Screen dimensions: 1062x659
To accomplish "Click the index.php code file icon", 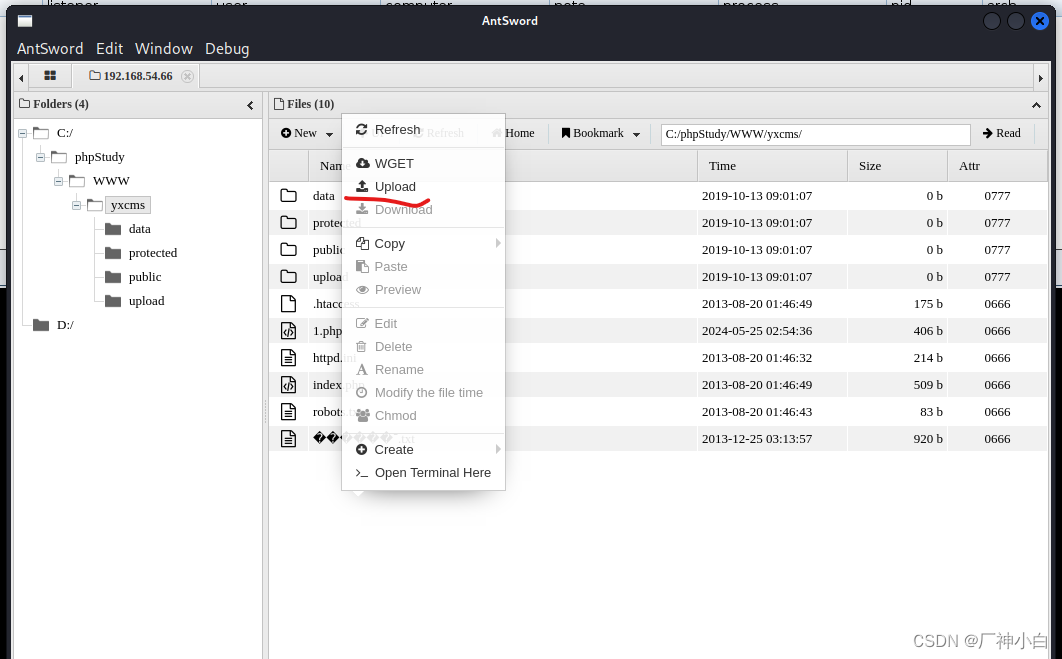I will (289, 385).
